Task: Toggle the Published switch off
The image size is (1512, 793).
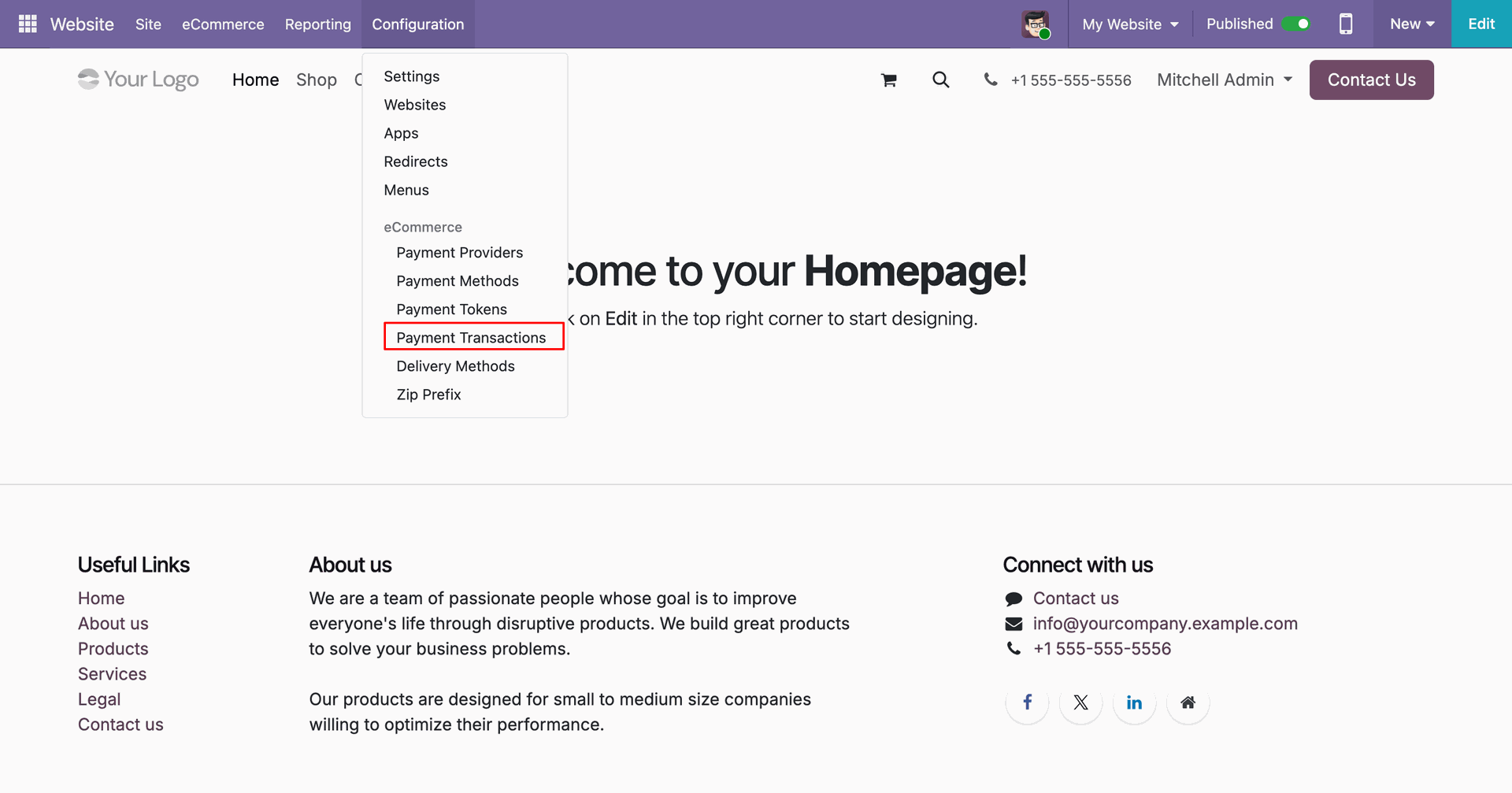Action: tap(1295, 24)
